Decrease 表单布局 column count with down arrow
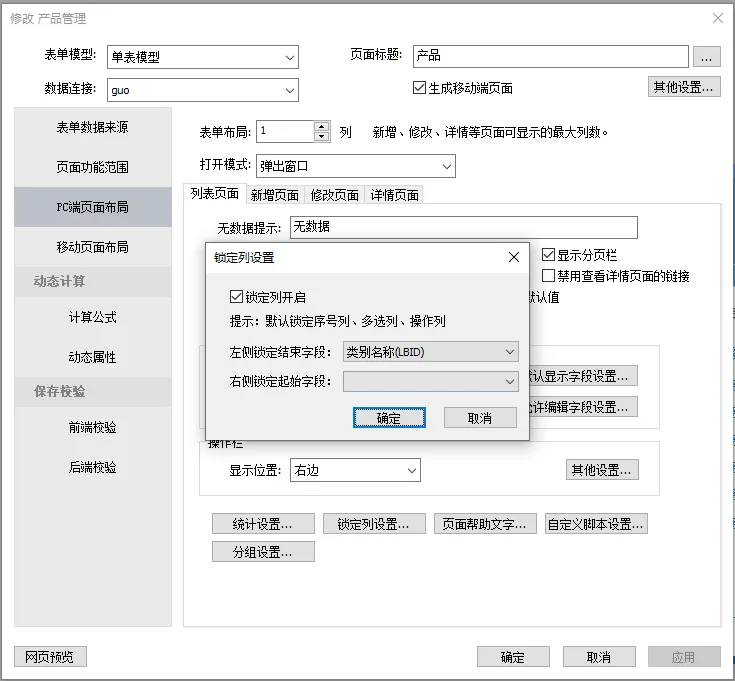735x681 pixels. point(322,136)
